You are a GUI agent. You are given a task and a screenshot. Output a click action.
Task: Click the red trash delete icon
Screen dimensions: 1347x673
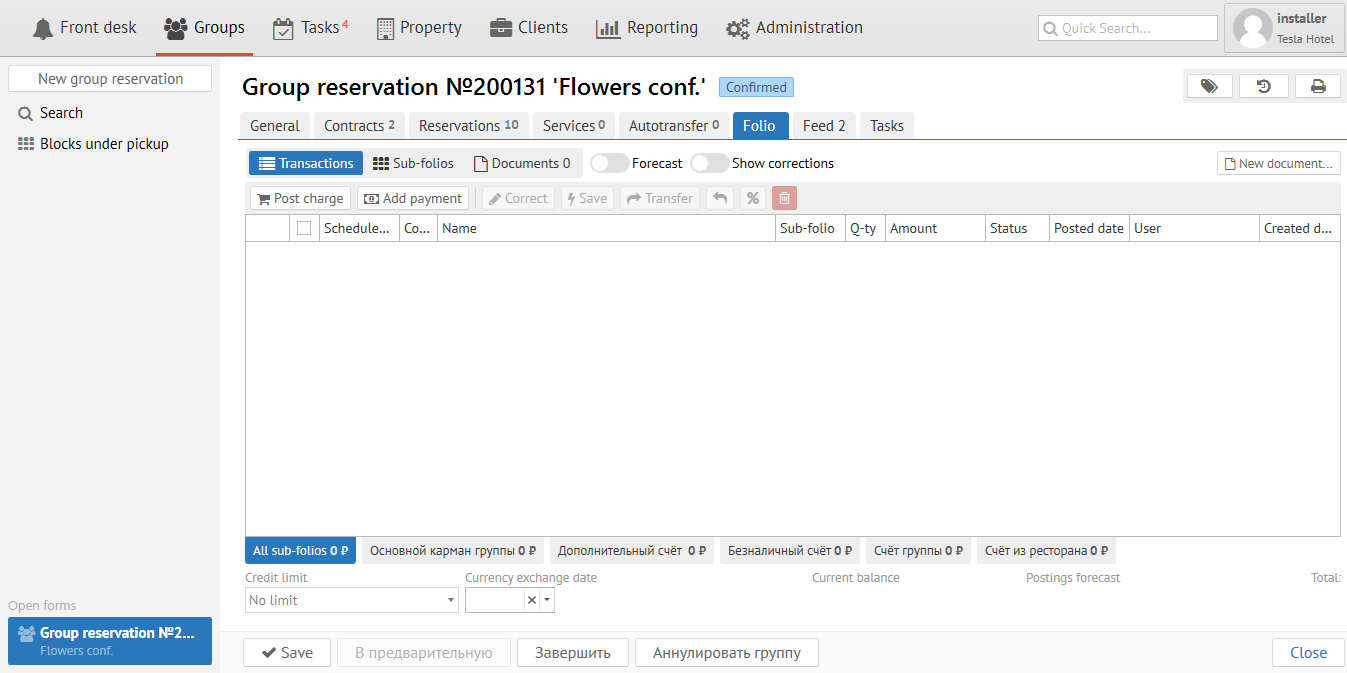tap(784, 198)
